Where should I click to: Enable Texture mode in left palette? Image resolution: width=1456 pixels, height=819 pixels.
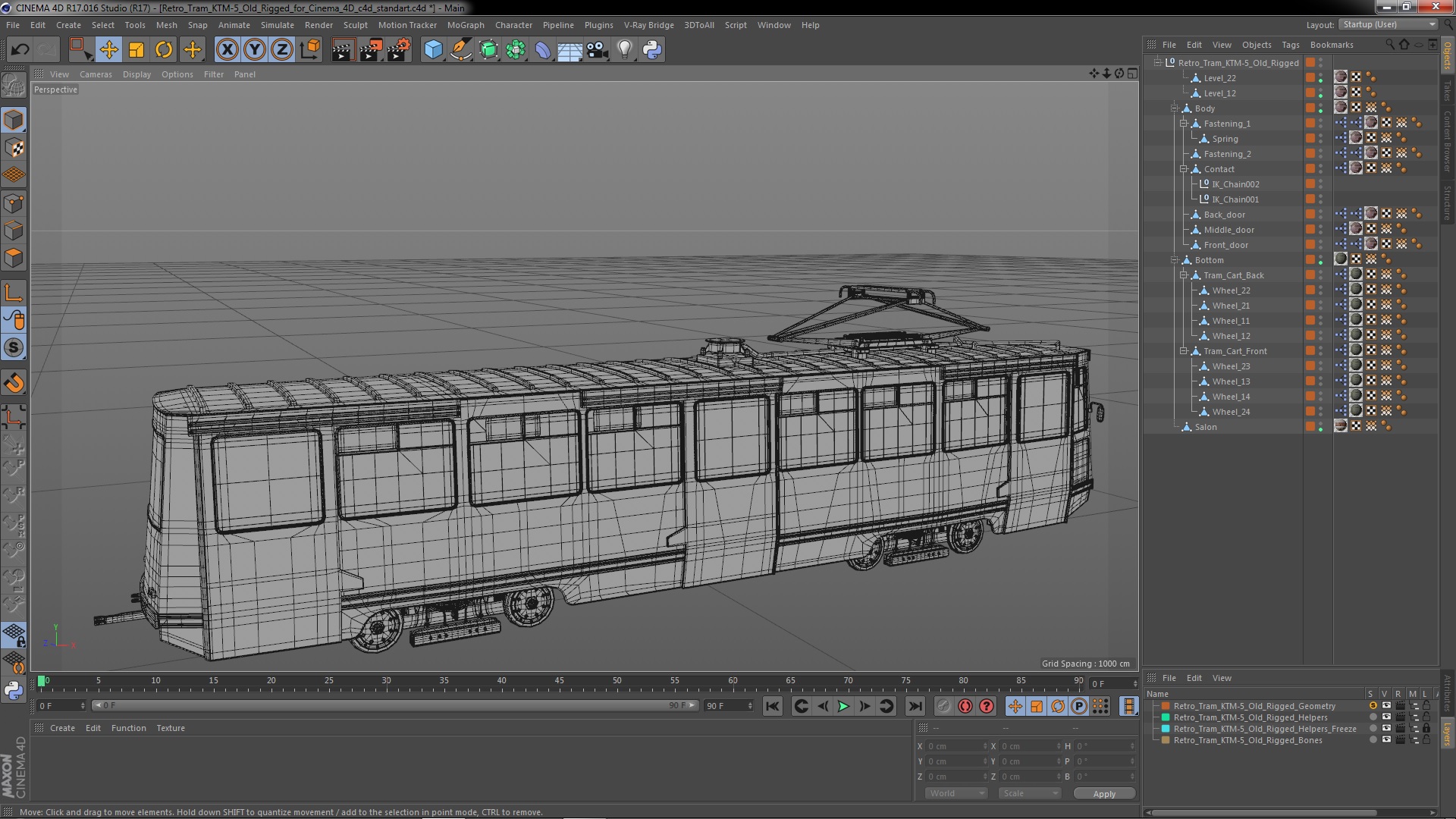click(14, 147)
